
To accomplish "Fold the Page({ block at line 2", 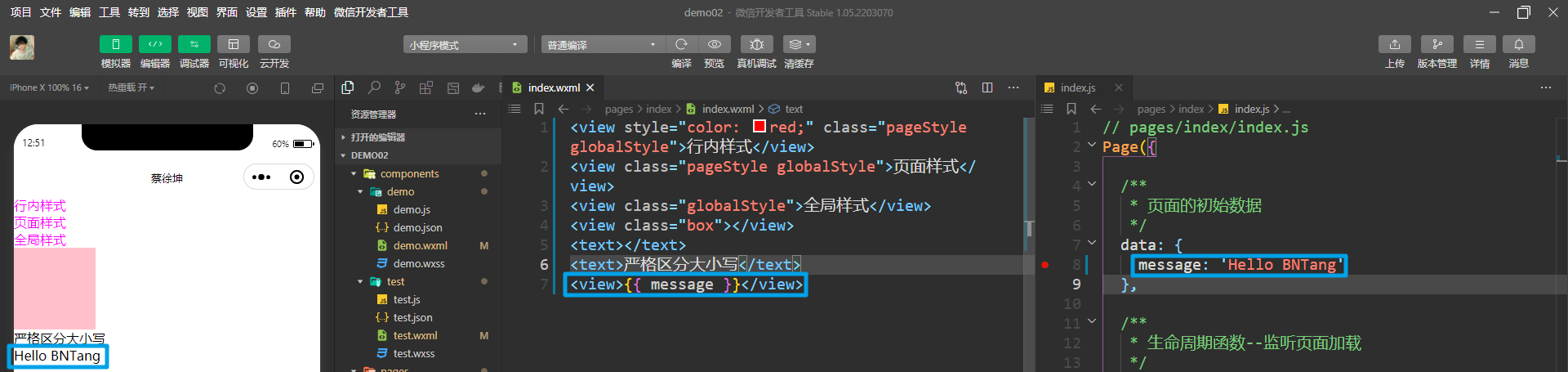I will tap(1092, 145).
